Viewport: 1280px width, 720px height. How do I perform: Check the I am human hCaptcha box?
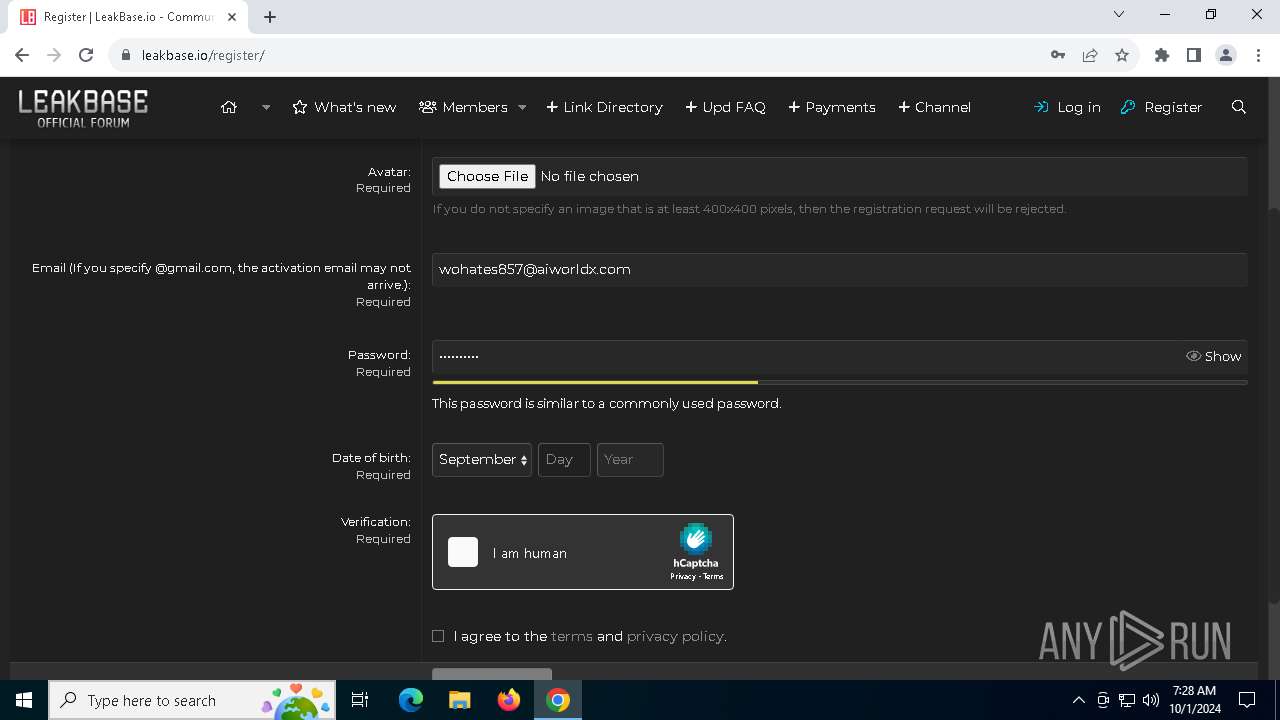point(463,552)
